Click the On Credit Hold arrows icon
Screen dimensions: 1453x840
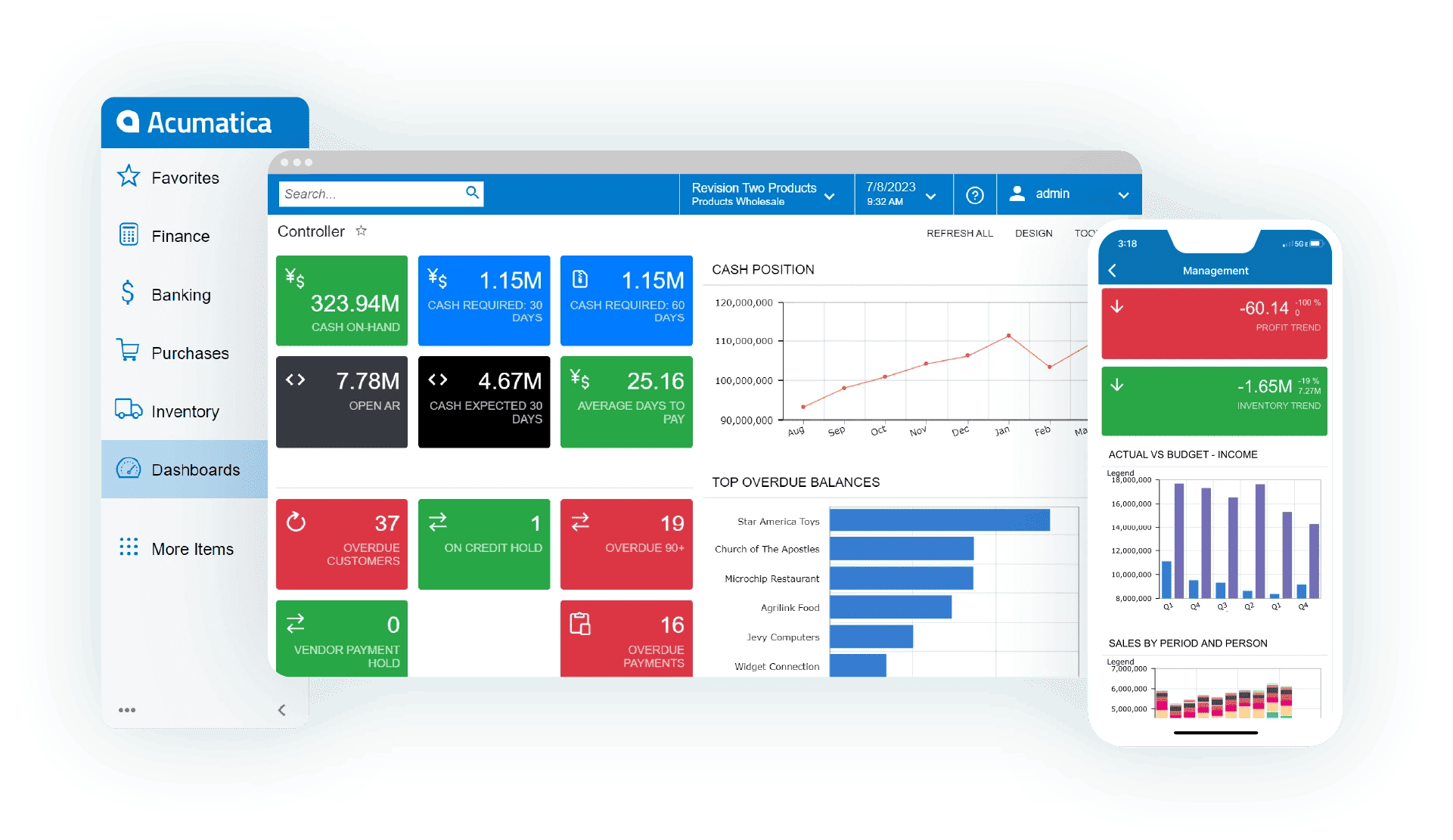pos(438,522)
